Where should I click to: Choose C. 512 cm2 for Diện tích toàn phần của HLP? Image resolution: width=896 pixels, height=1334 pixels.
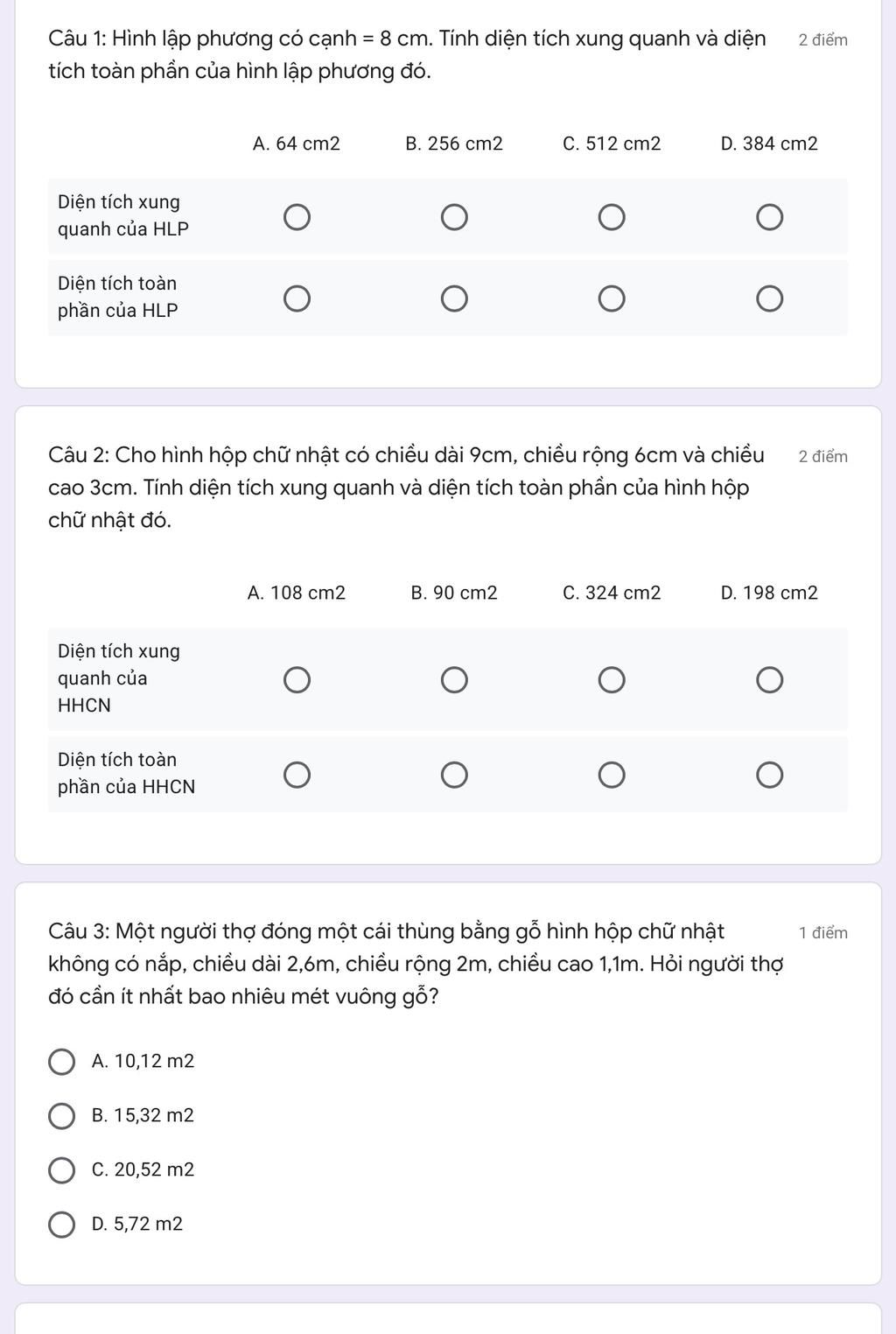coord(612,298)
